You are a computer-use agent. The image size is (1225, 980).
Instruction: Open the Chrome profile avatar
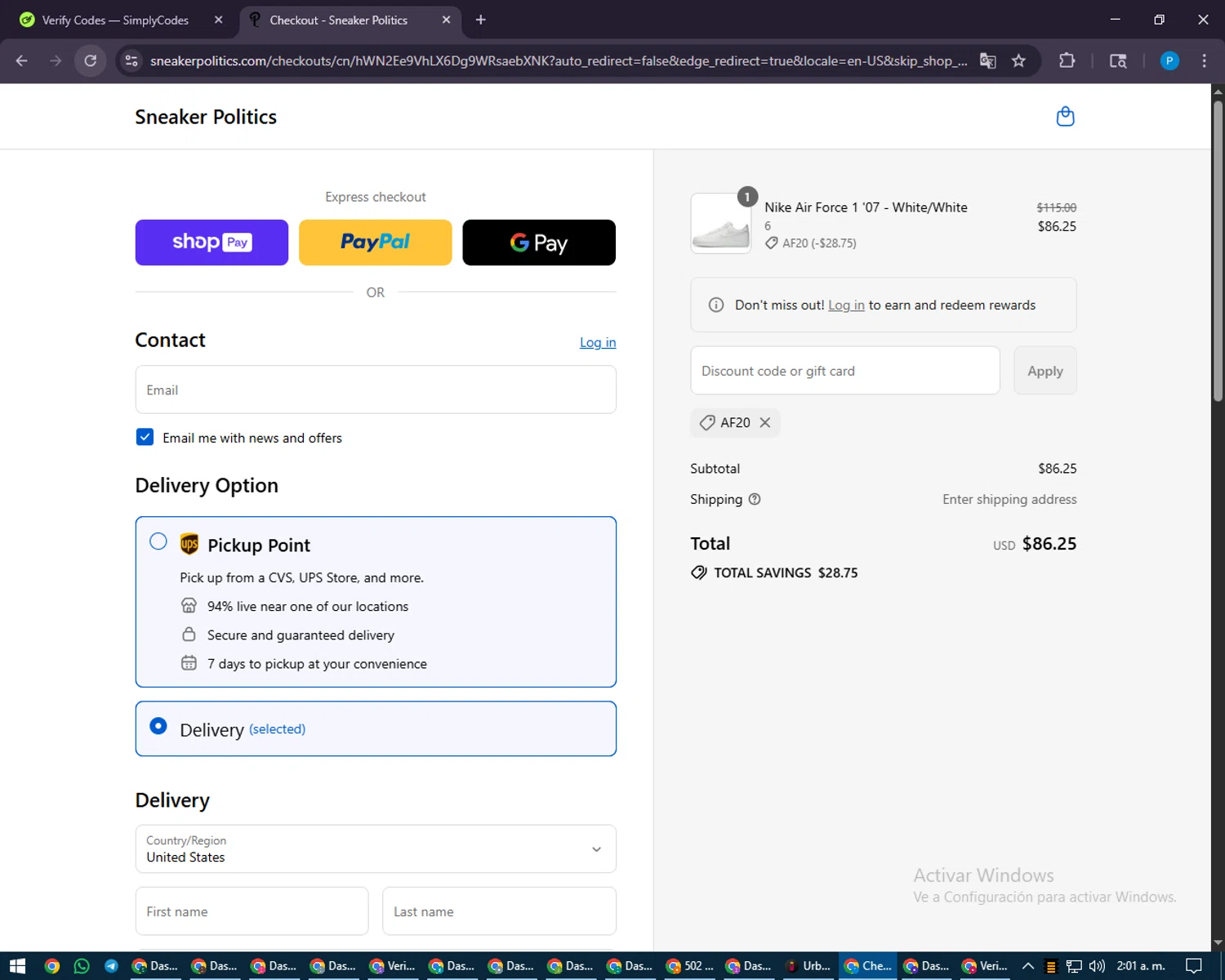[1169, 60]
